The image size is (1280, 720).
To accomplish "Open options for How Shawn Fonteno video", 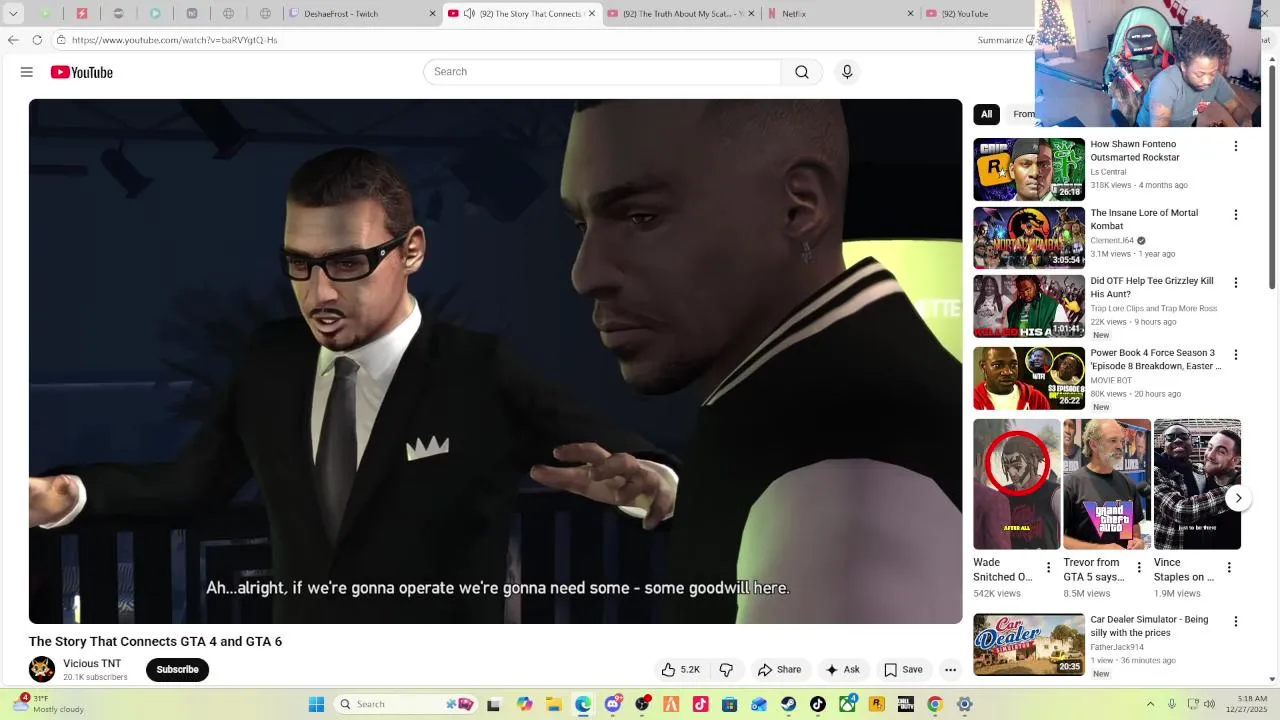I will pyautogui.click(x=1235, y=146).
